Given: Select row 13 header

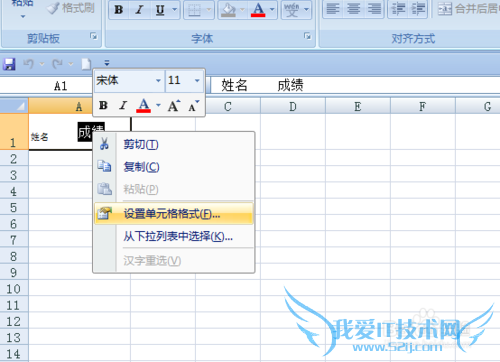Looking at the screenshot, I should coord(14,337).
